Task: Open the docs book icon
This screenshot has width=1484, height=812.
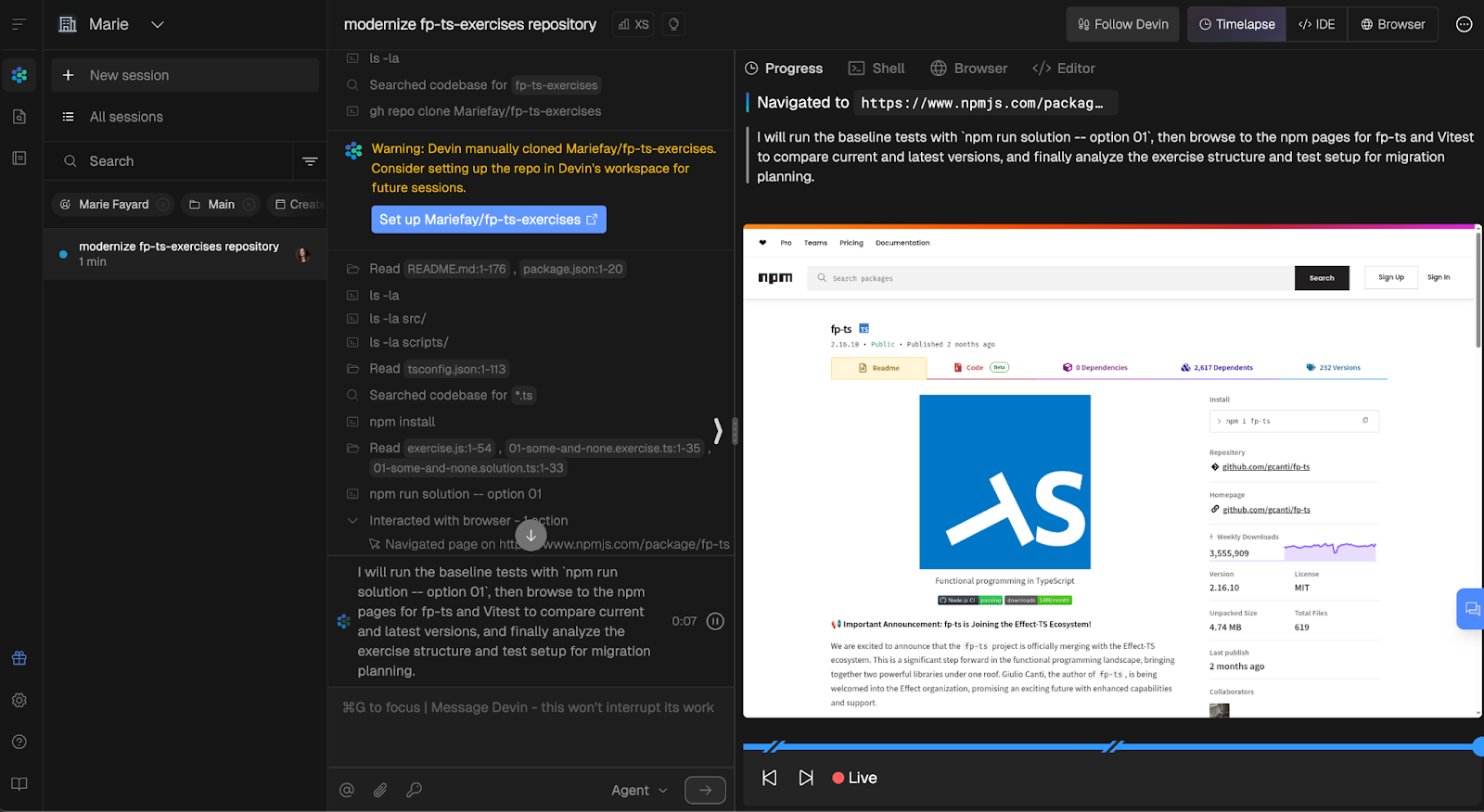Action: 19,783
